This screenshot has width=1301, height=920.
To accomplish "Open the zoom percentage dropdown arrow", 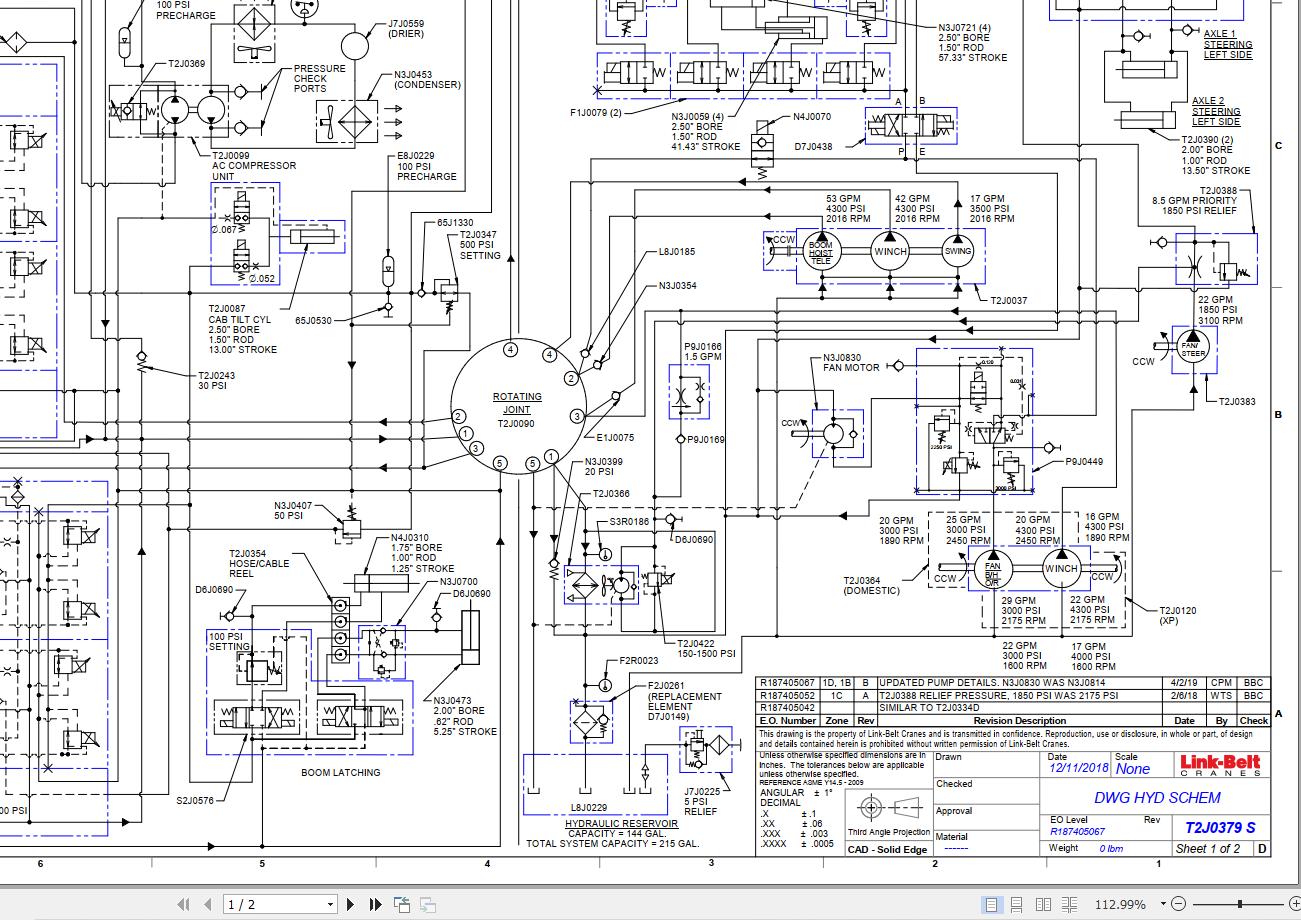I will point(1163,904).
